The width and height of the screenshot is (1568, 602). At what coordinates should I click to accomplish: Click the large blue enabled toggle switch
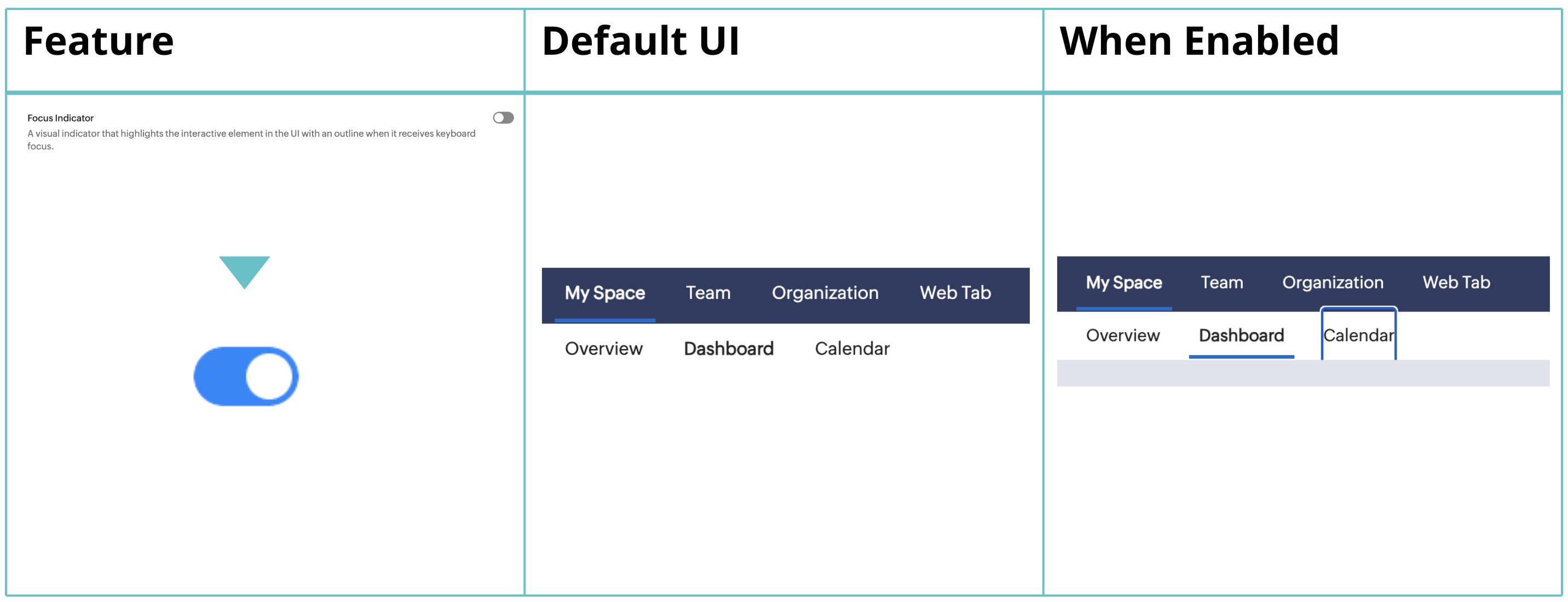(x=246, y=376)
